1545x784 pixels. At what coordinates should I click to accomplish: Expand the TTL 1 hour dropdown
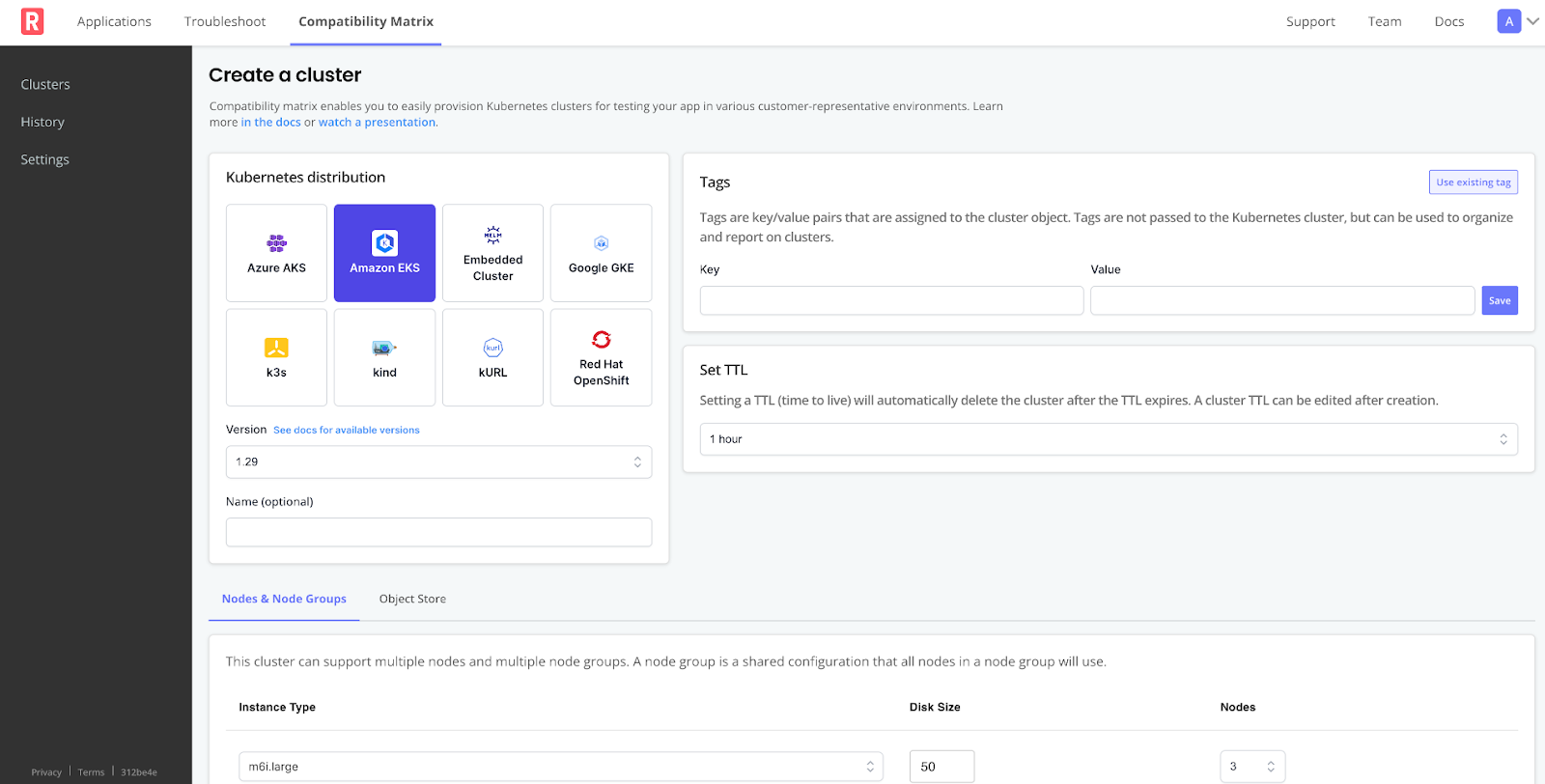pyautogui.click(x=1108, y=439)
